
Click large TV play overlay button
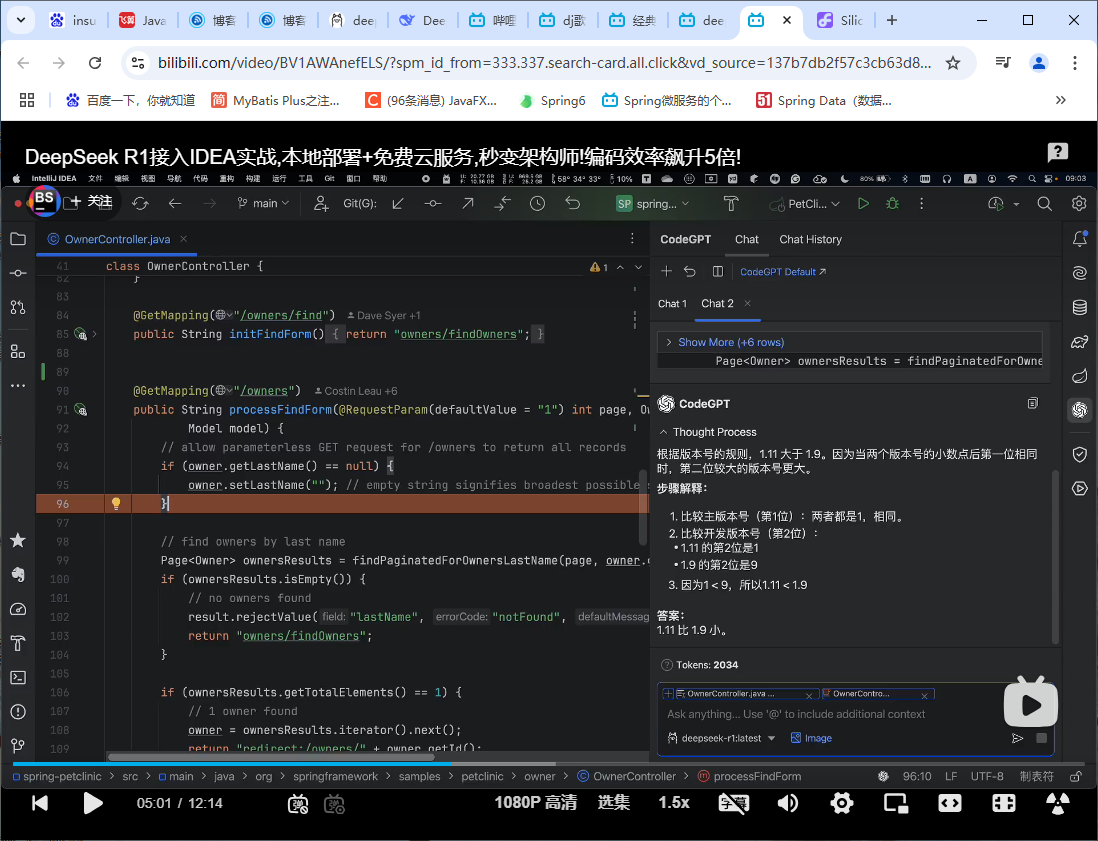tap(1030, 703)
